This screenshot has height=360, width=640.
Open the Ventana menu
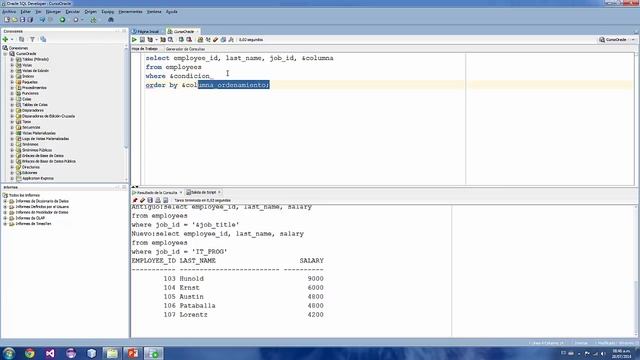tap(154, 11)
